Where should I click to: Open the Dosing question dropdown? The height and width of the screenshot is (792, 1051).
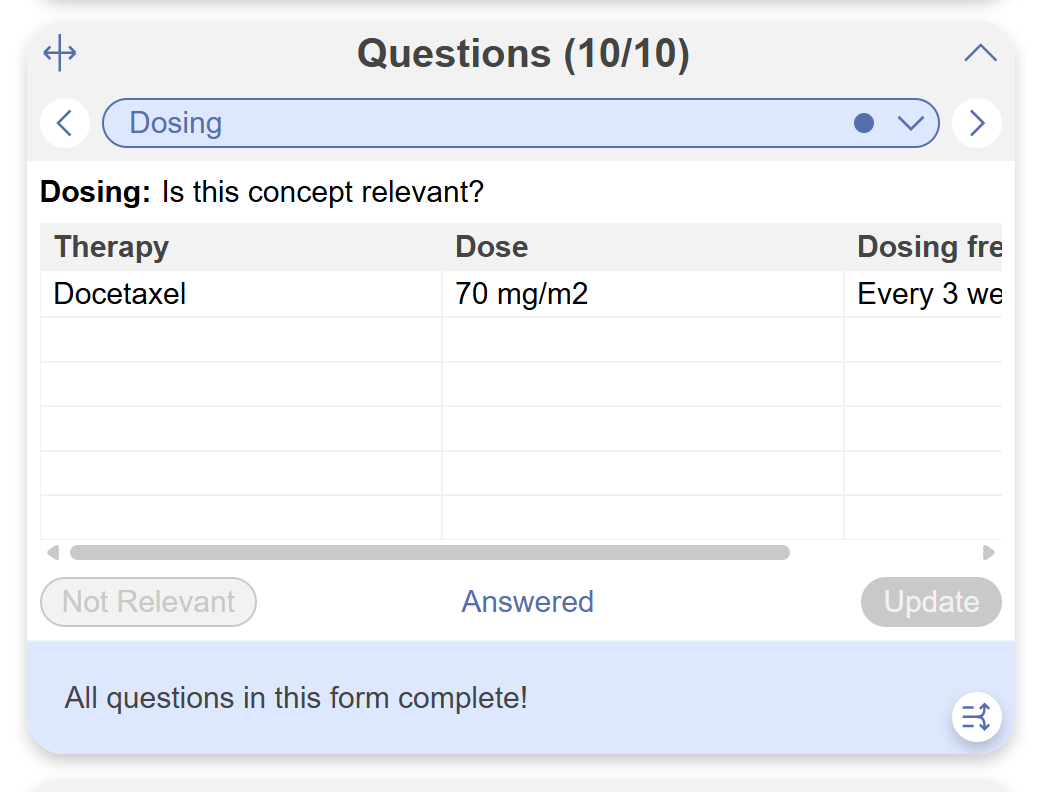click(910, 123)
